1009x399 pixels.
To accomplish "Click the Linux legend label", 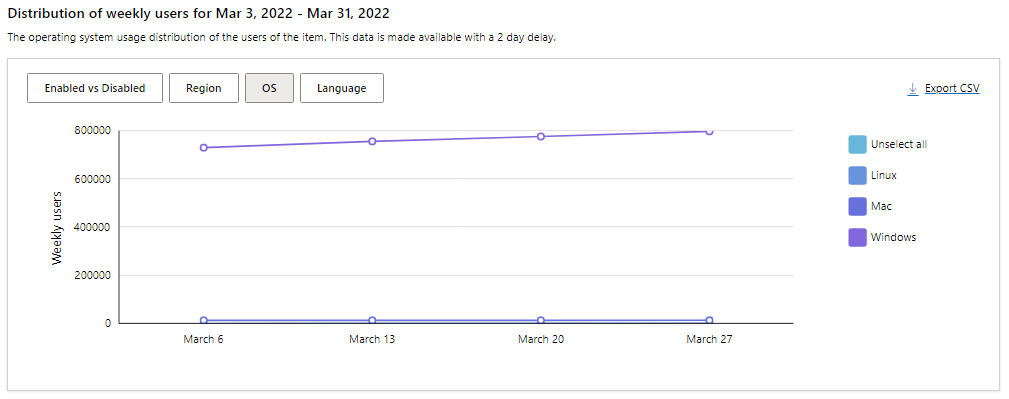I will point(884,175).
